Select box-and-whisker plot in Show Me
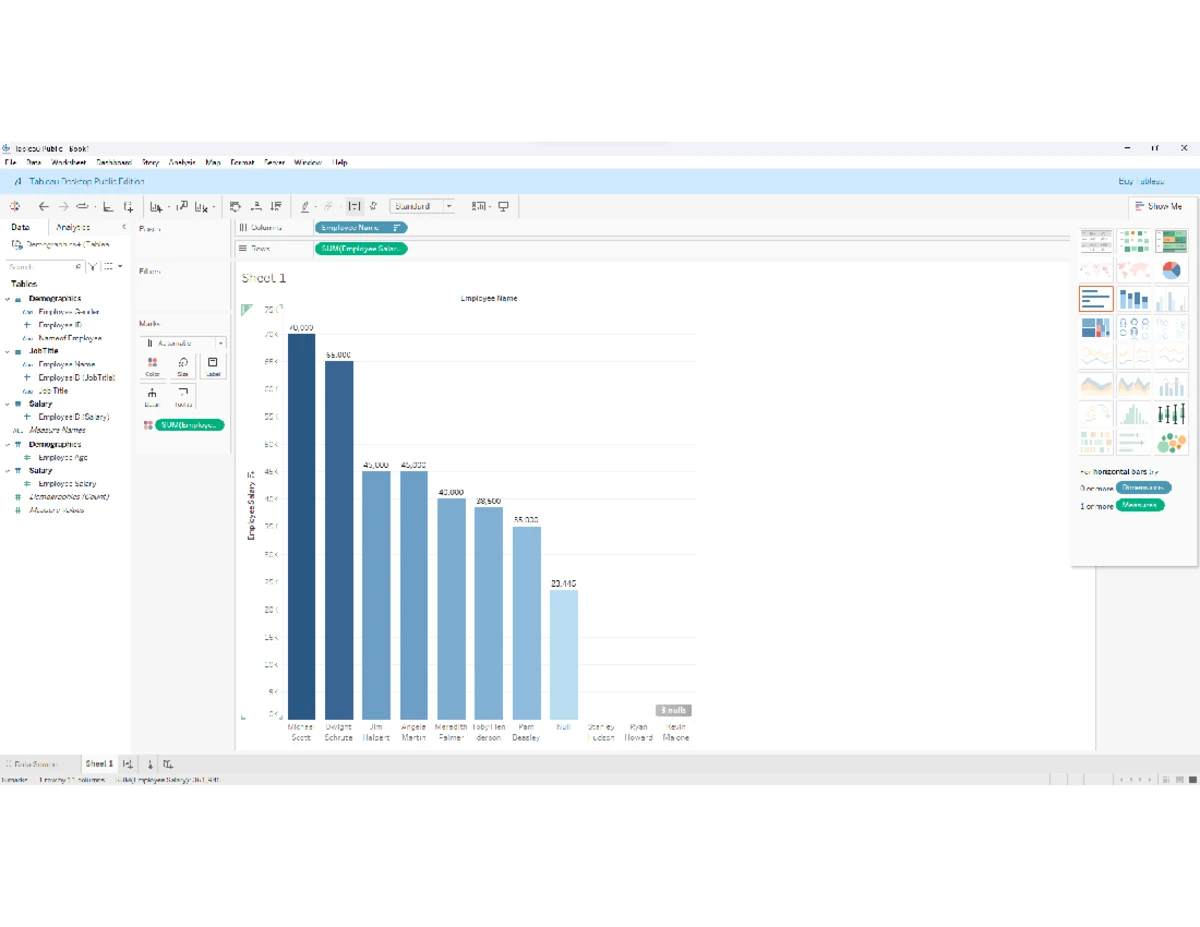1200x927 pixels. (x=1171, y=413)
